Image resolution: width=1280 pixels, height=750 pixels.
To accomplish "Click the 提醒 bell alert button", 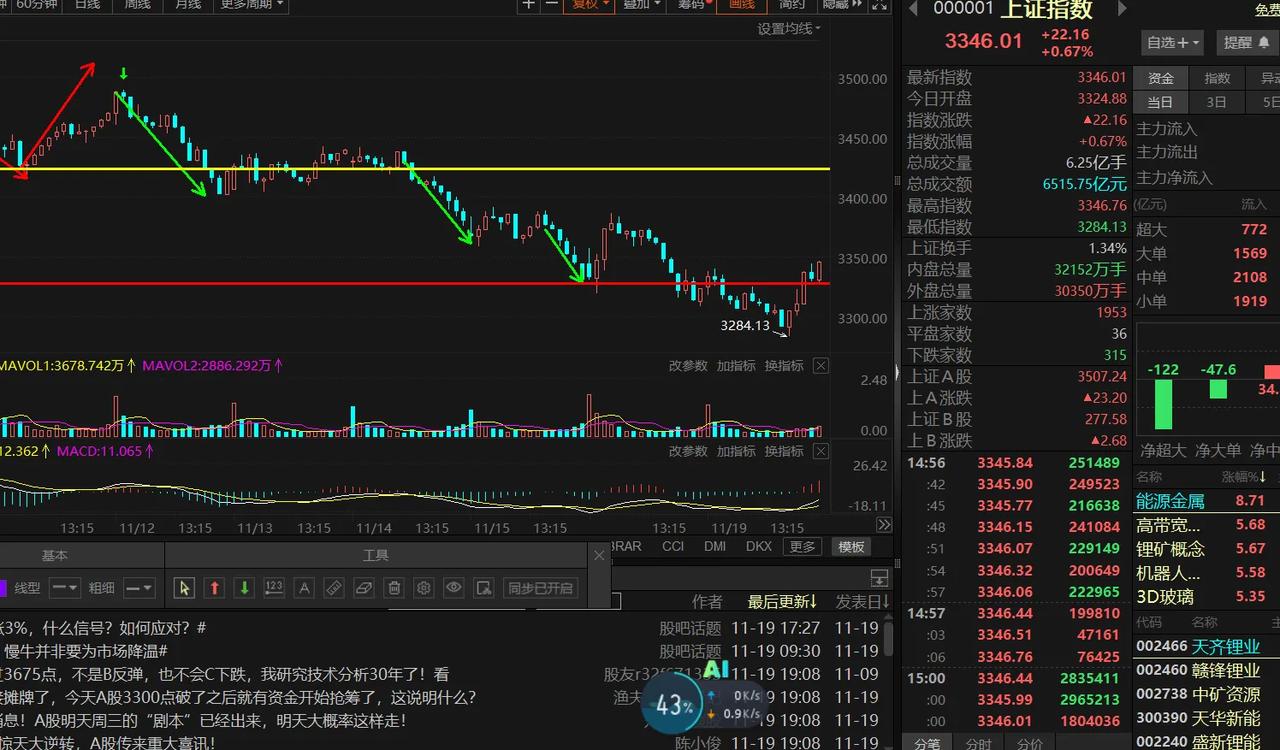I will [x=1247, y=42].
